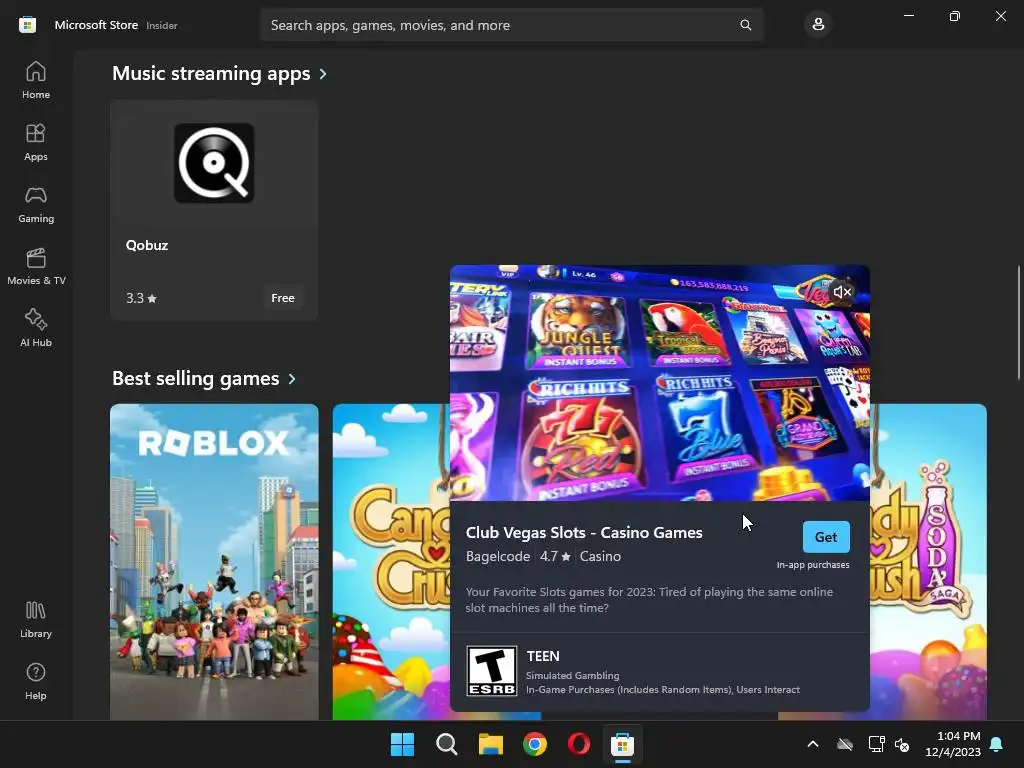Image resolution: width=1024 pixels, height=768 pixels.
Task: Click the search magnifier icon in search box
Action: point(745,25)
